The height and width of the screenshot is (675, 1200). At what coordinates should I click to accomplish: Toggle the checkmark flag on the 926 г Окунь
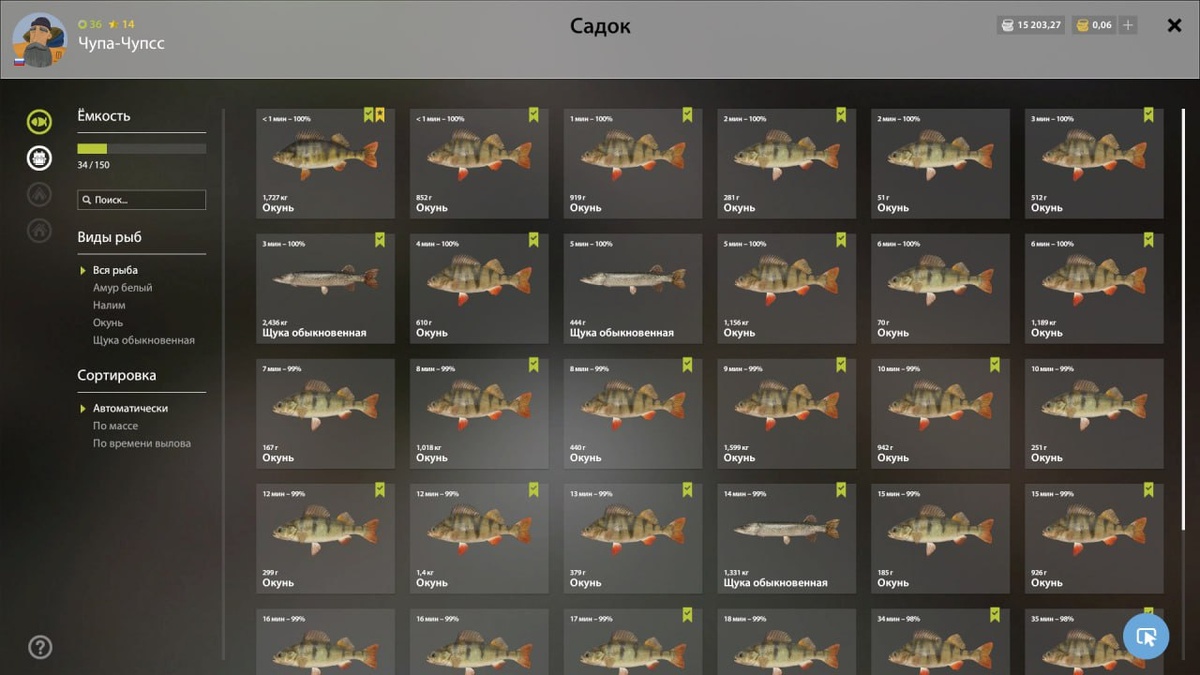point(1149,490)
